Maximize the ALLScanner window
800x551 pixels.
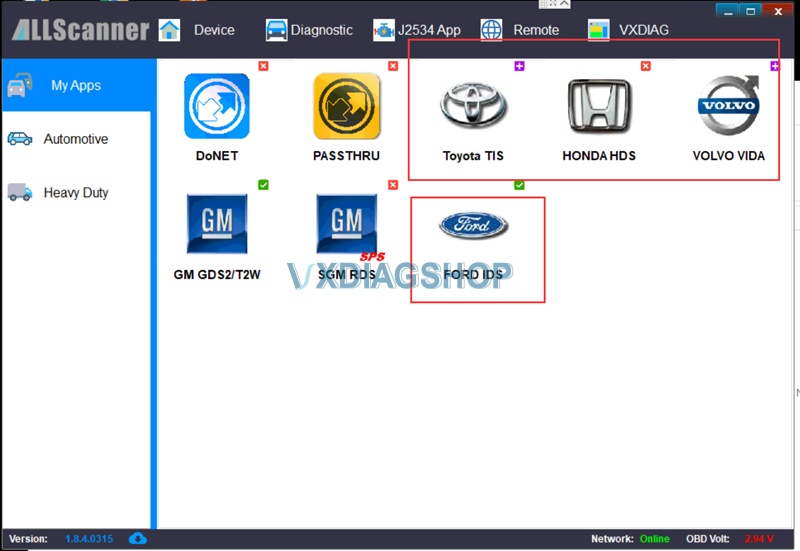(751, 11)
